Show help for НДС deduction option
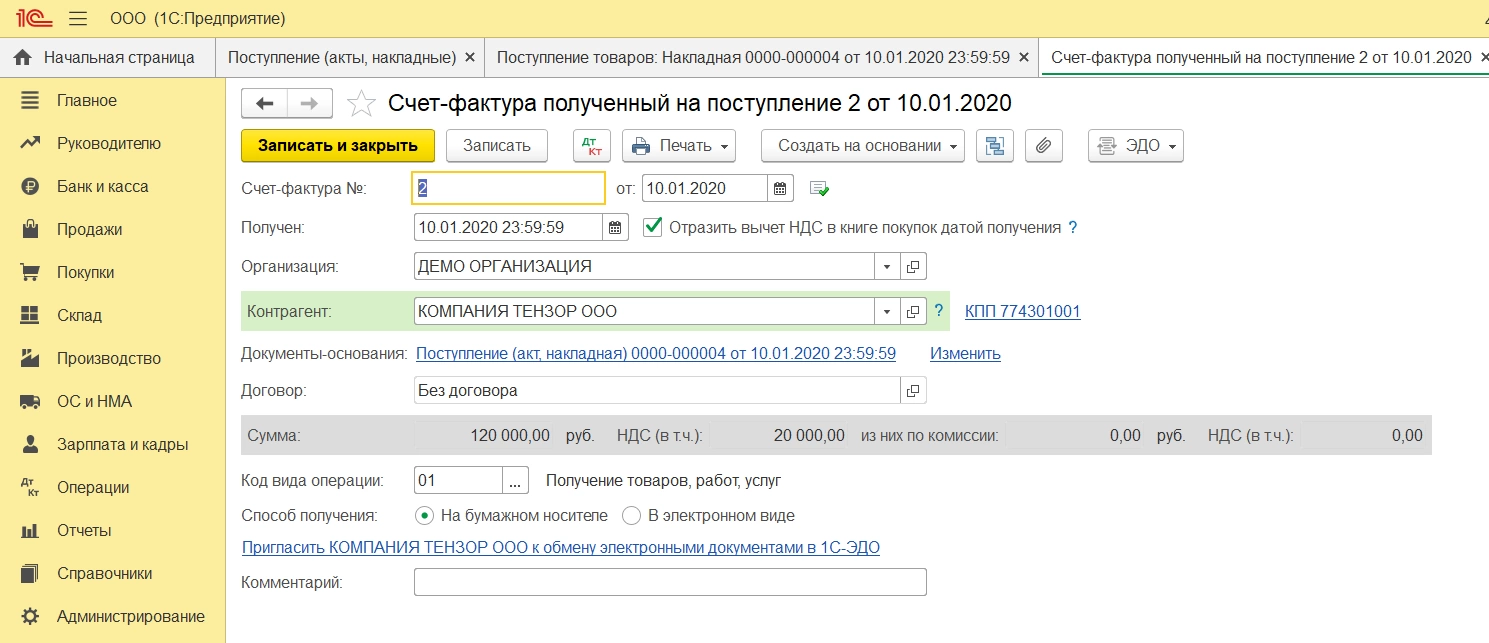The height and width of the screenshot is (643, 1489). (1073, 227)
